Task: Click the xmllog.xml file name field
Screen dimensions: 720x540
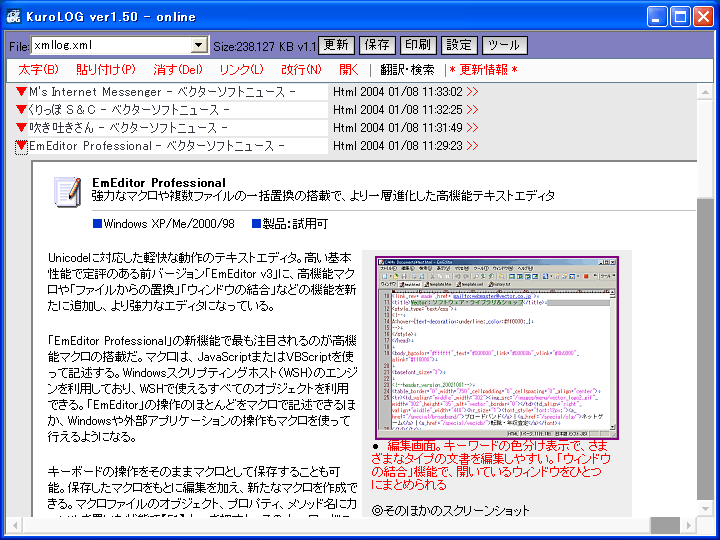Action: point(111,45)
